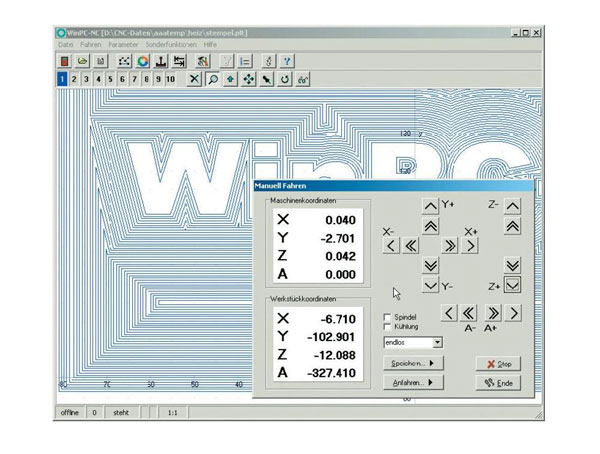Viewport: 600px width, 454px height.
Task: Select tool number 8 button
Action: pos(146,79)
